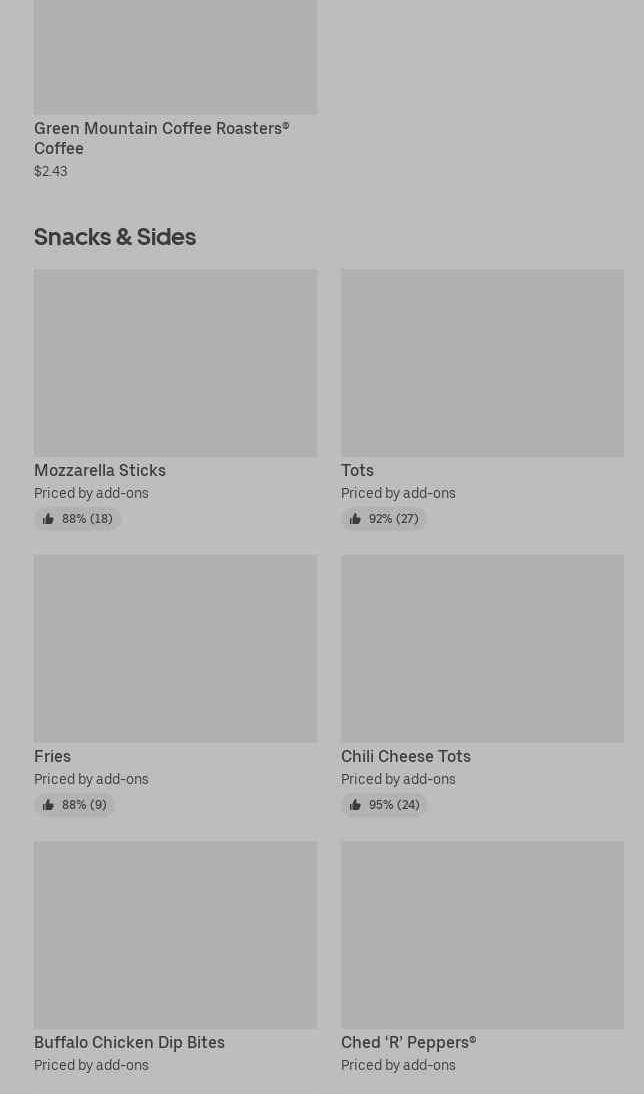Select the Ched 'R' Peppers name
Image resolution: width=644 pixels, height=1094 pixels.
(x=408, y=1042)
